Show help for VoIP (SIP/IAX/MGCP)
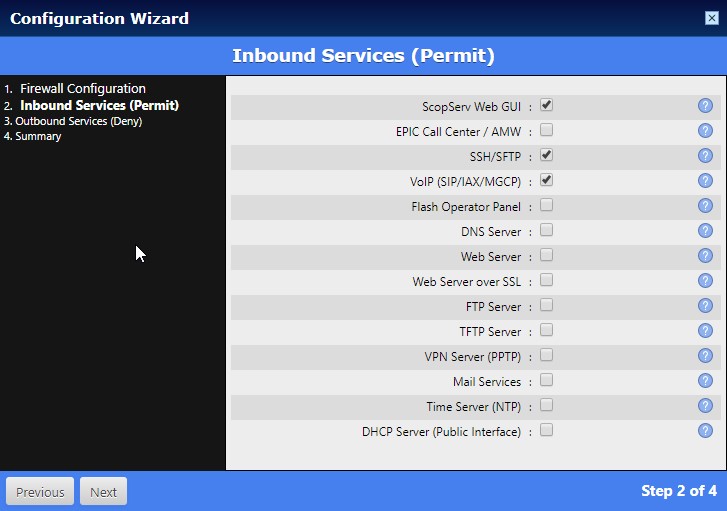Image resolution: width=727 pixels, height=511 pixels. pyautogui.click(x=705, y=181)
